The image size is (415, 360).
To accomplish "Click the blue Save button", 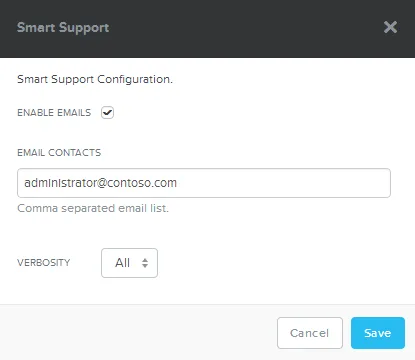I will tap(378, 333).
